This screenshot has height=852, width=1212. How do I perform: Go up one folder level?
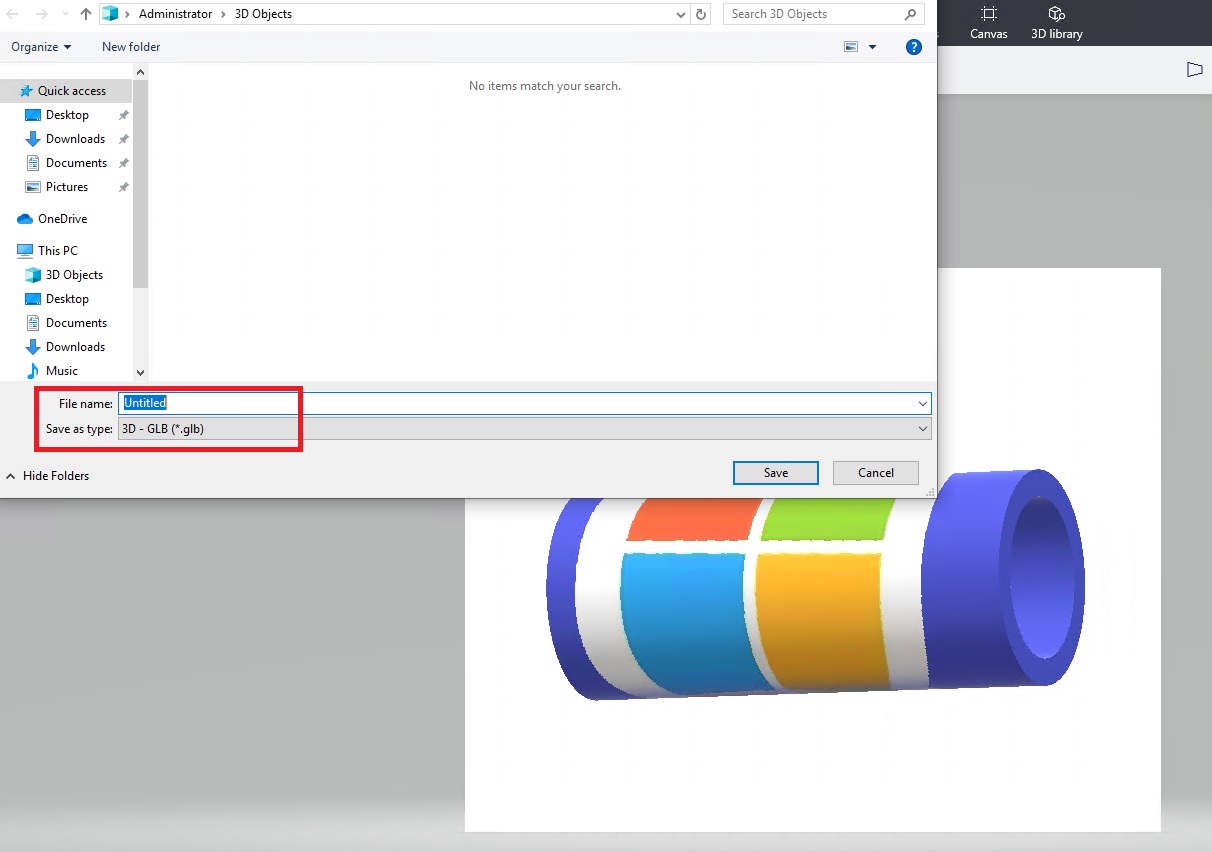pos(86,14)
